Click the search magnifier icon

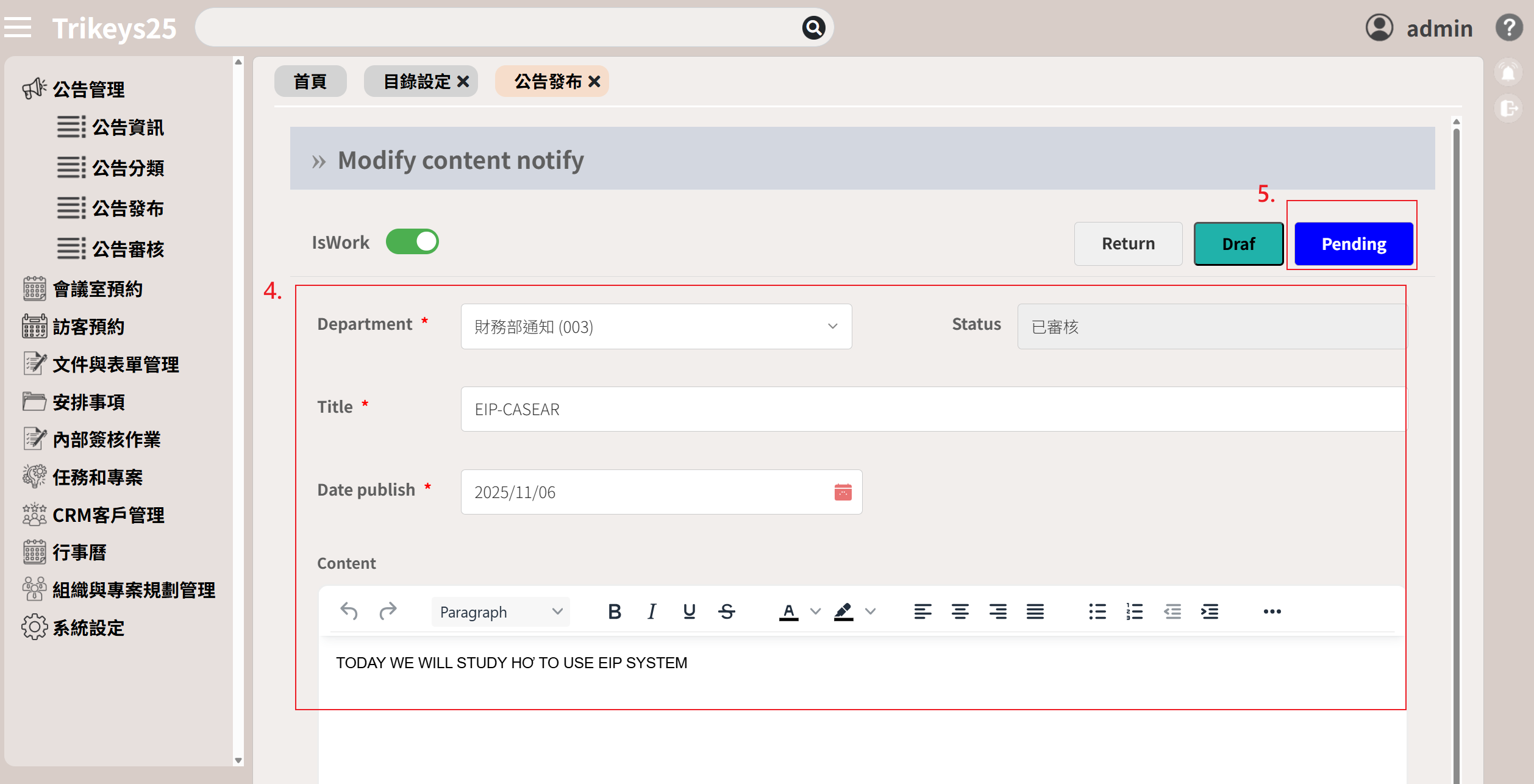click(x=813, y=27)
